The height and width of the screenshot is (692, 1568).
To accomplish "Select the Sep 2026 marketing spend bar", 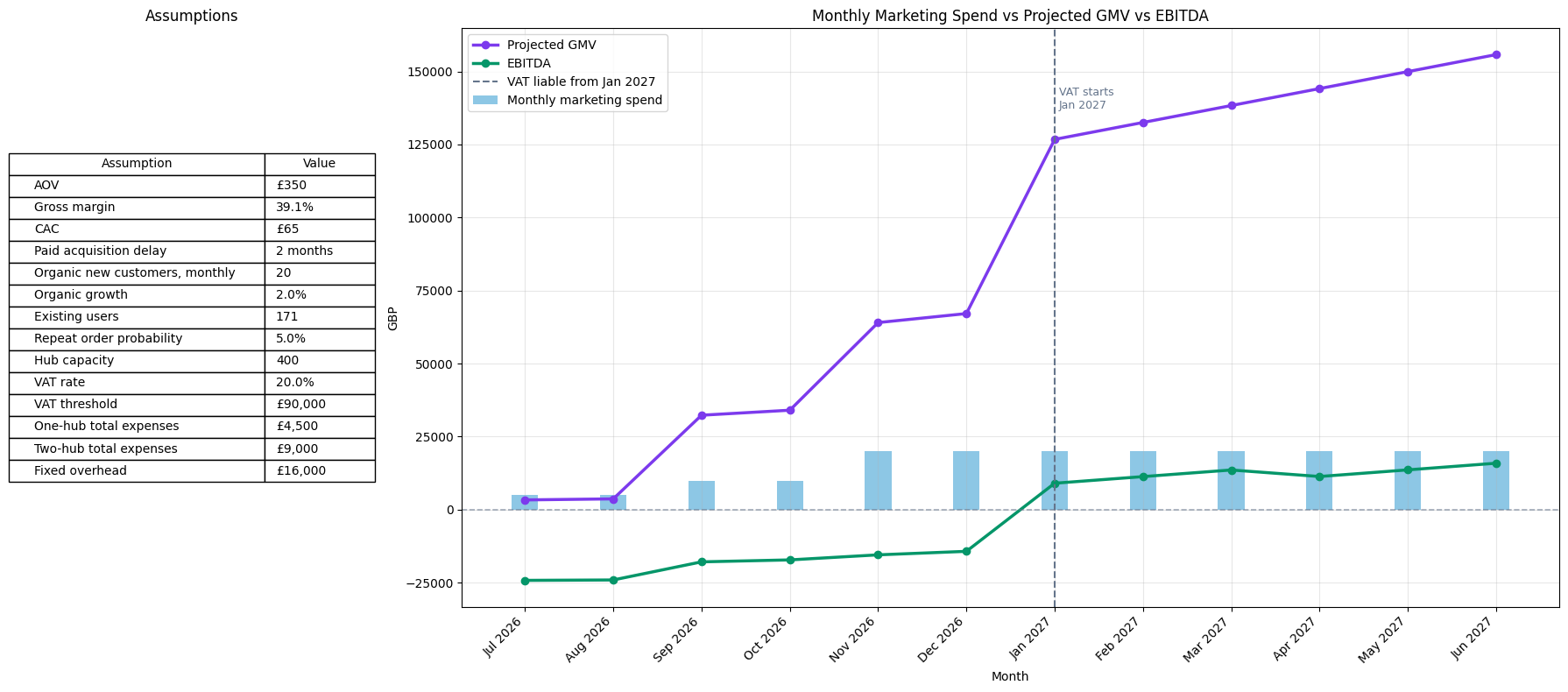I will pyautogui.click(x=702, y=496).
